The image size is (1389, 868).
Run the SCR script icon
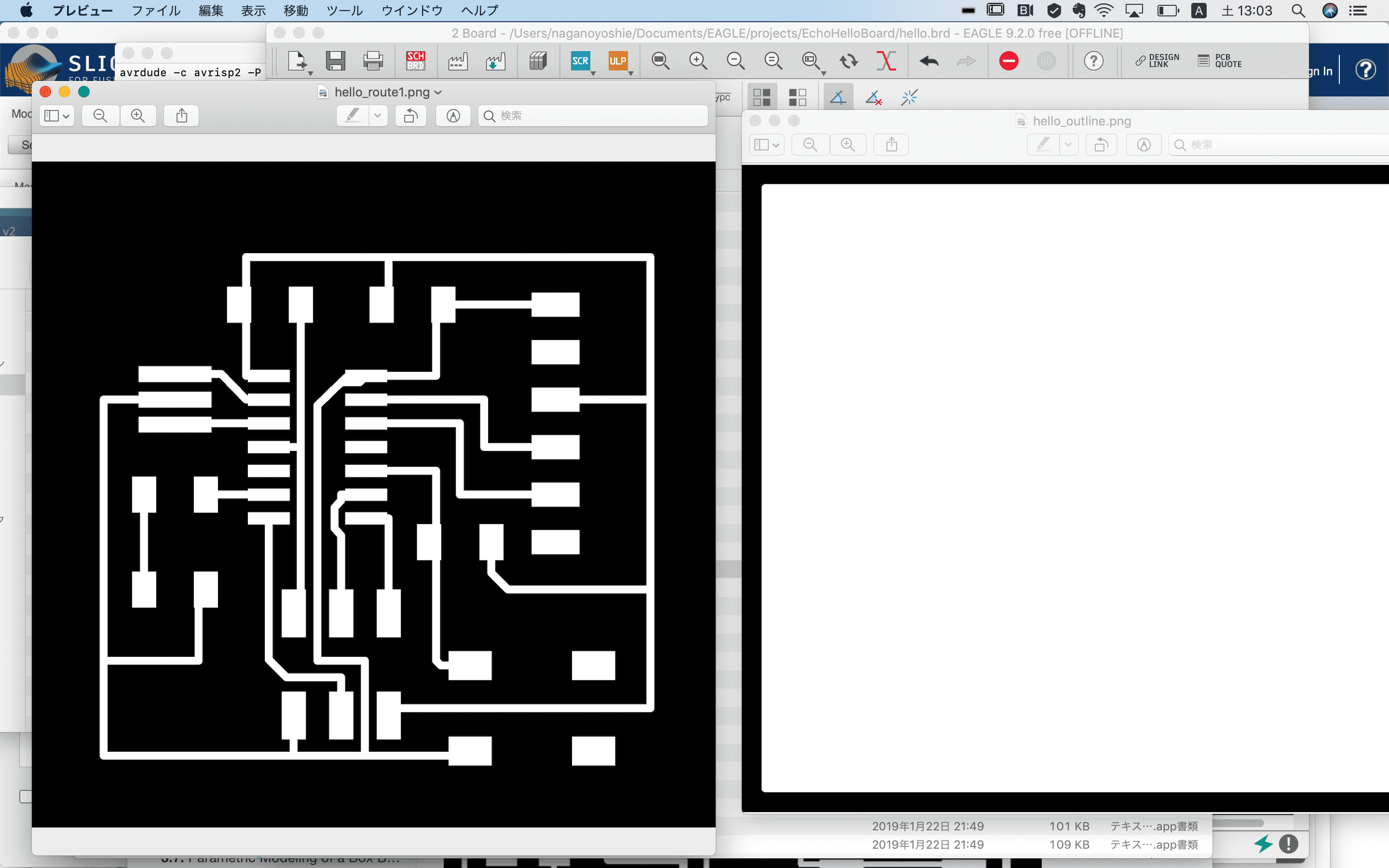coord(580,60)
